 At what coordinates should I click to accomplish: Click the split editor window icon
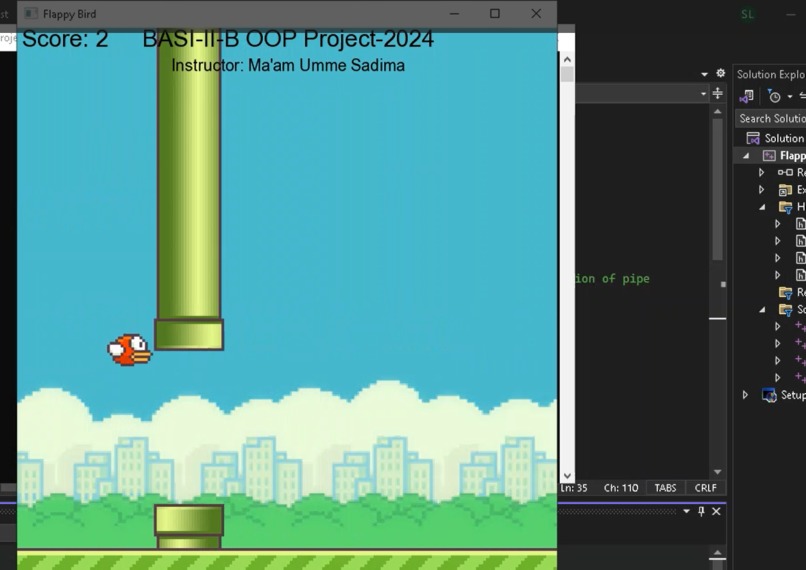(x=718, y=94)
